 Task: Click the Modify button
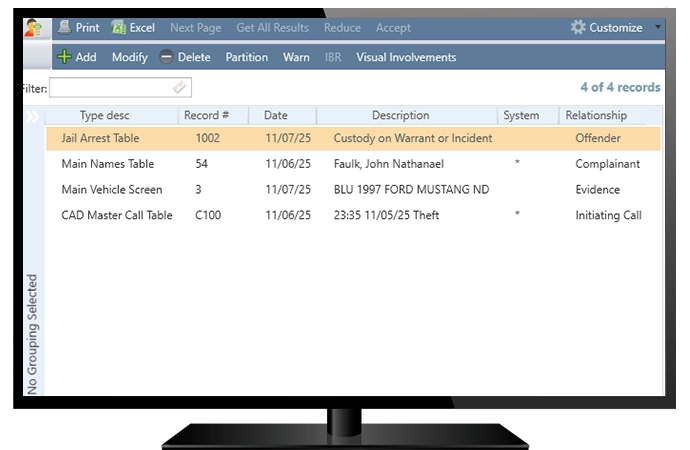[x=130, y=57]
